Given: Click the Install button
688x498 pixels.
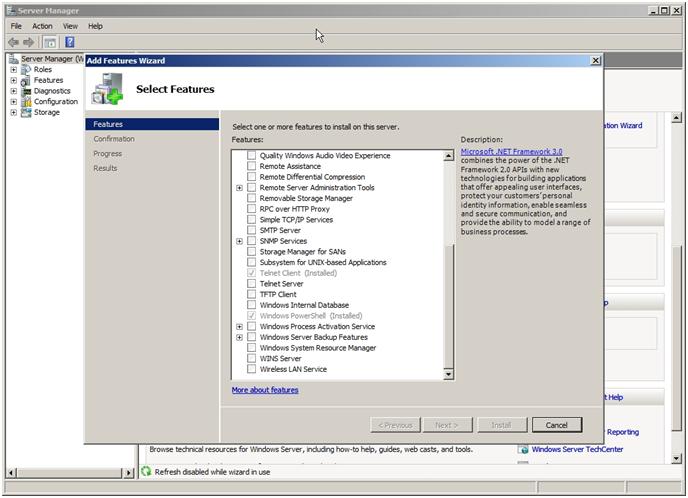Looking at the screenshot, I should click(501, 425).
